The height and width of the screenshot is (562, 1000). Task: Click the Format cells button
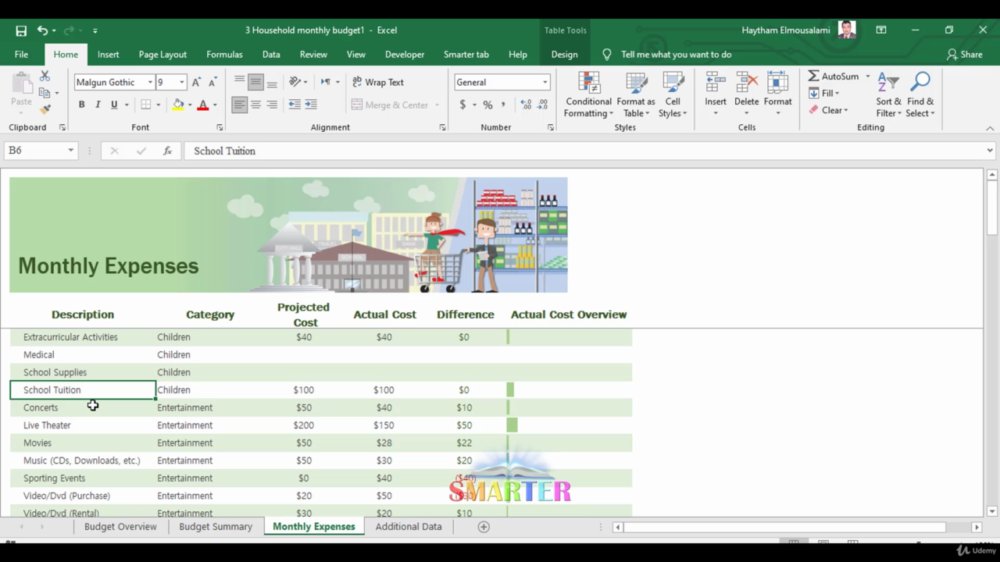tap(777, 94)
